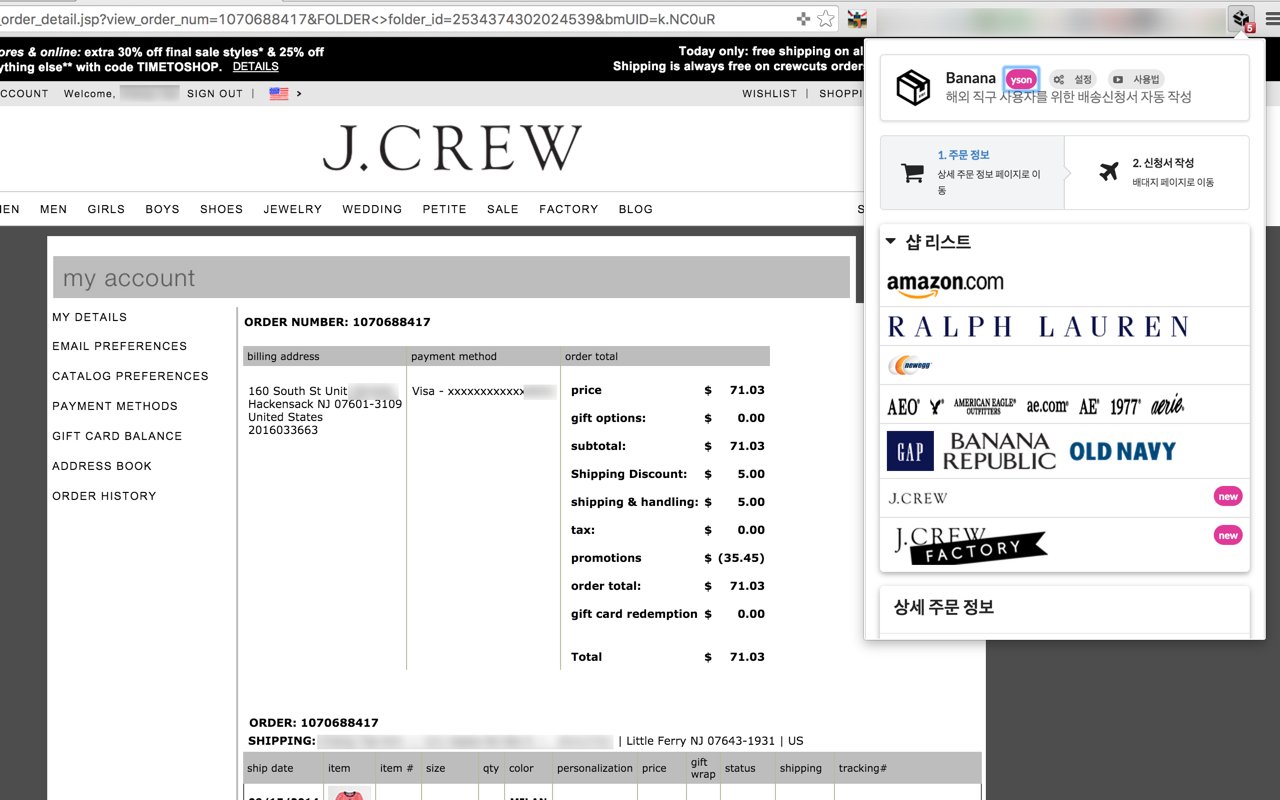
Task: Open the PETITE navigation menu
Action: [444, 209]
